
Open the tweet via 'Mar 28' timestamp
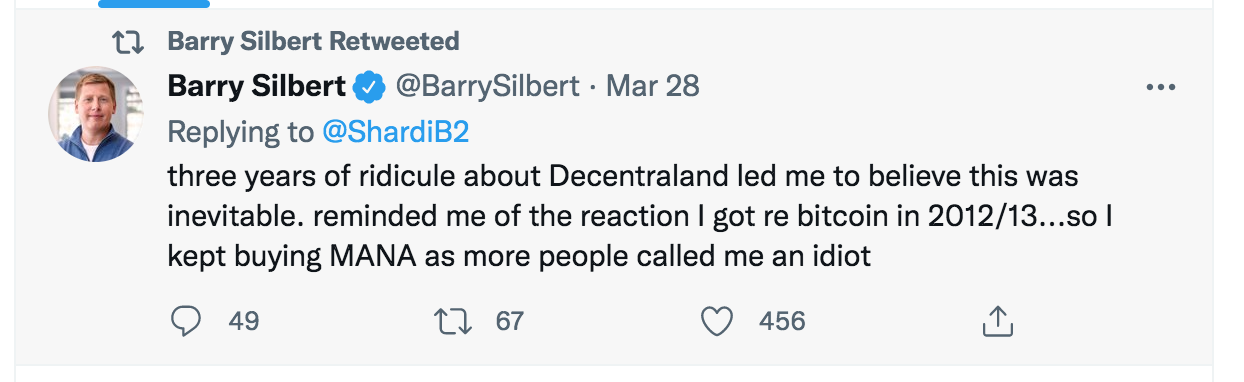click(x=653, y=87)
